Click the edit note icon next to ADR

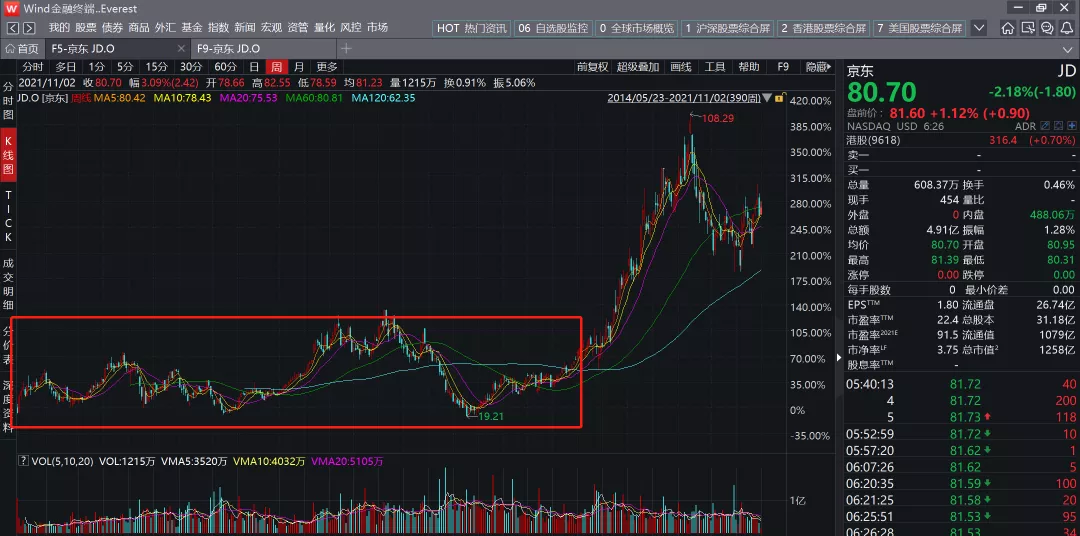pos(1045,127)
